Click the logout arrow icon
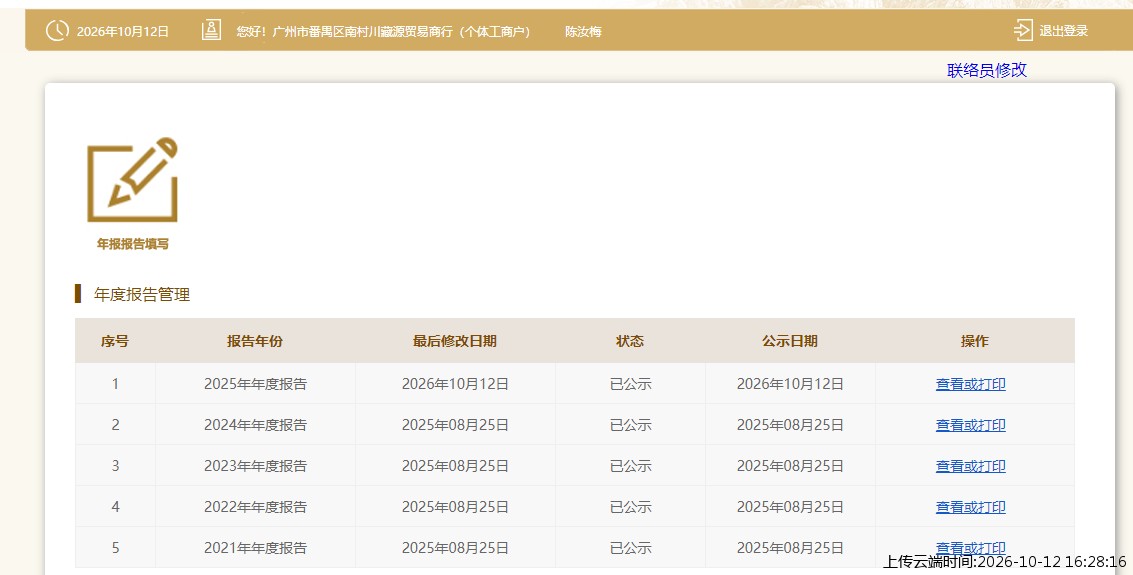Viewport: 1133px width, 575px height. [1022, 30]
